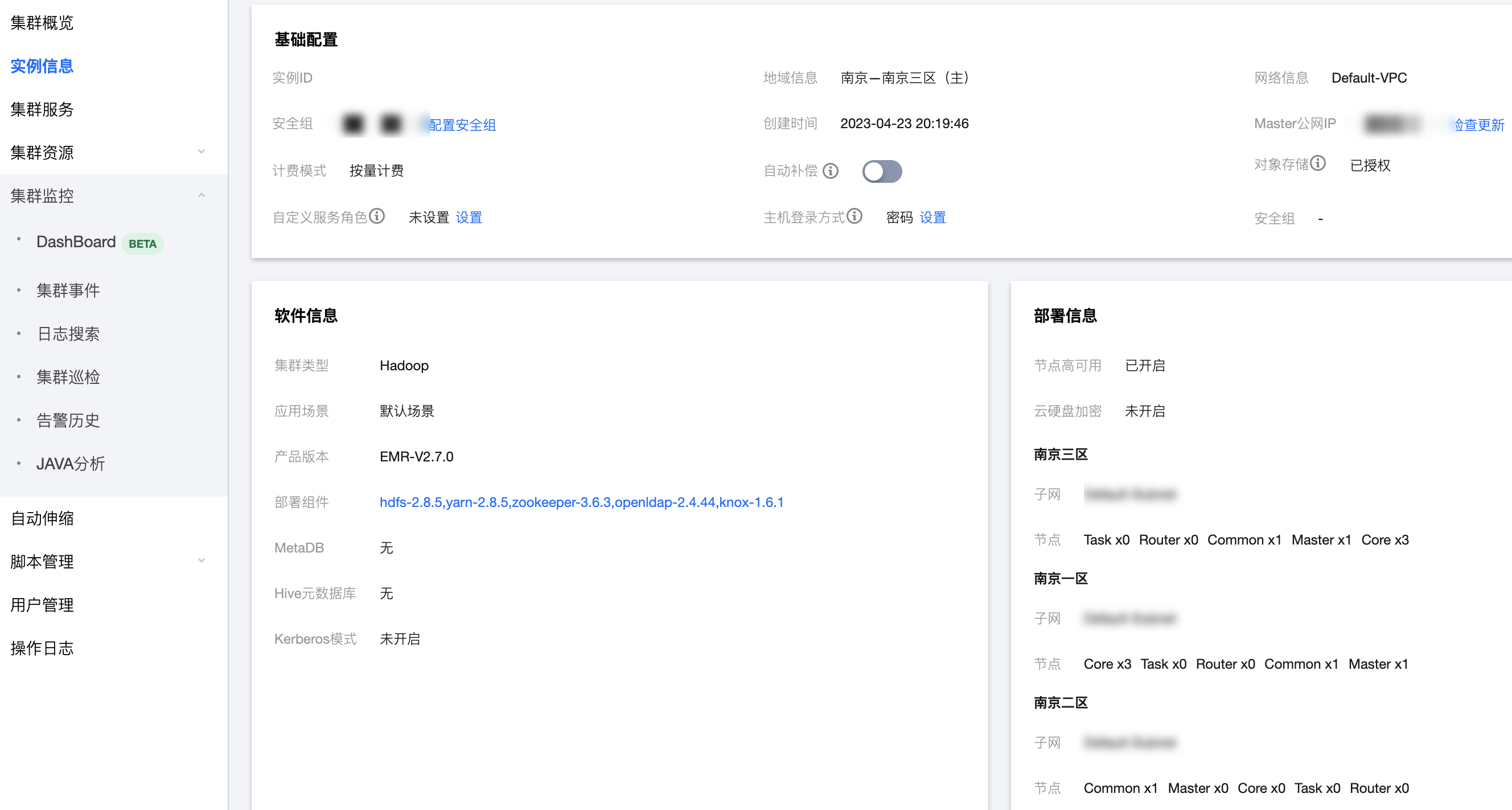Open the 操作日志 page
Screen dimensions: 1512x810
click(x=42, y=648)
